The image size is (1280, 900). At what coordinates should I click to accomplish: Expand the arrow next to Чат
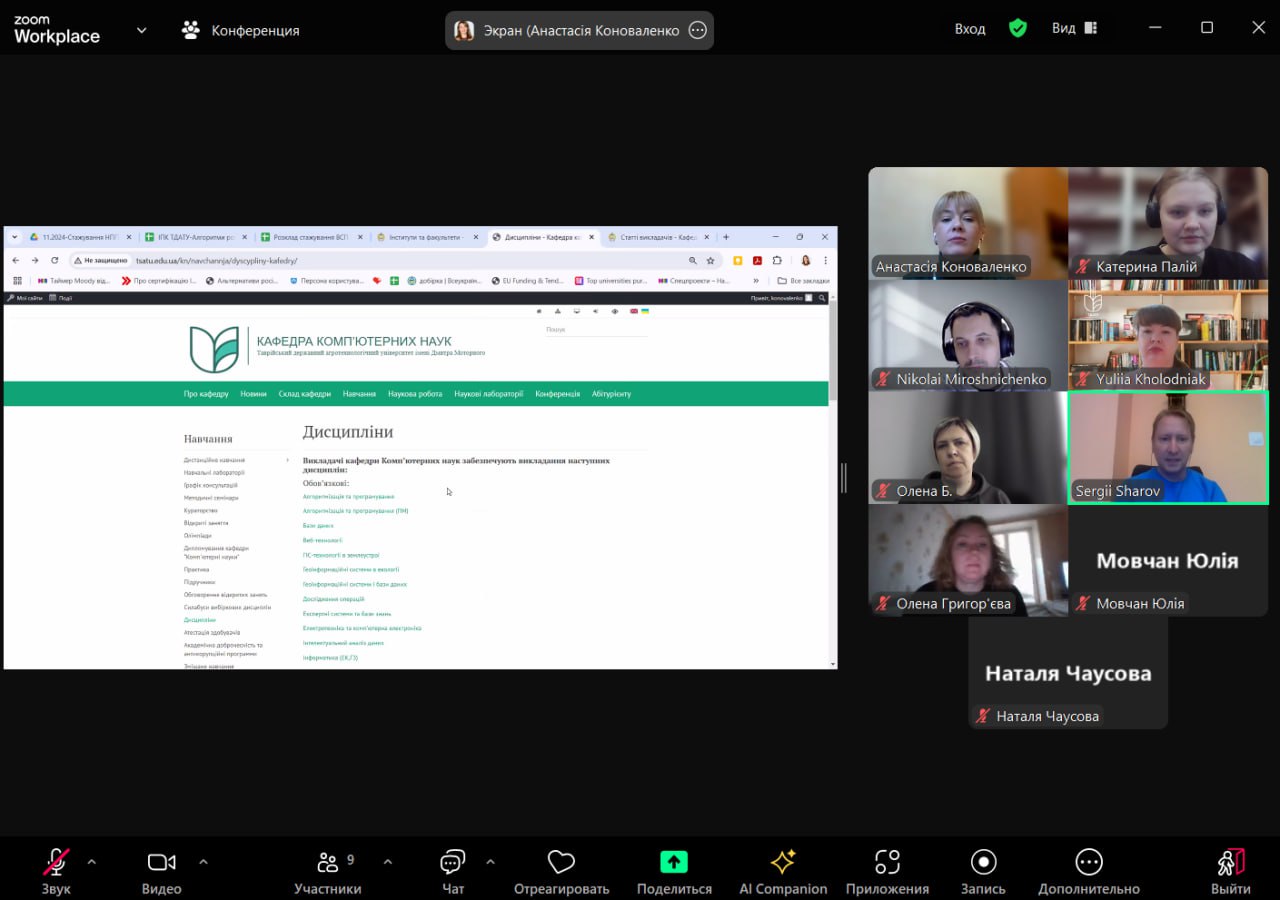point(490,861)
